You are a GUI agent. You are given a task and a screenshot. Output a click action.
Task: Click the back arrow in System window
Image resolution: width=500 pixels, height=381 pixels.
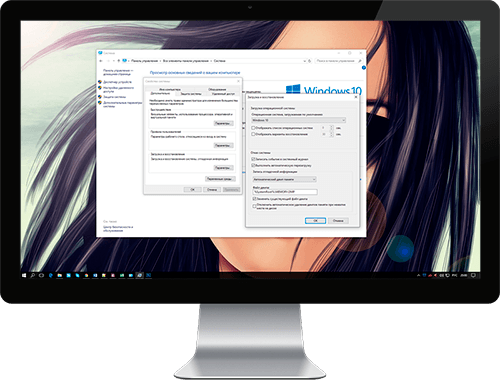coord(101,61)
